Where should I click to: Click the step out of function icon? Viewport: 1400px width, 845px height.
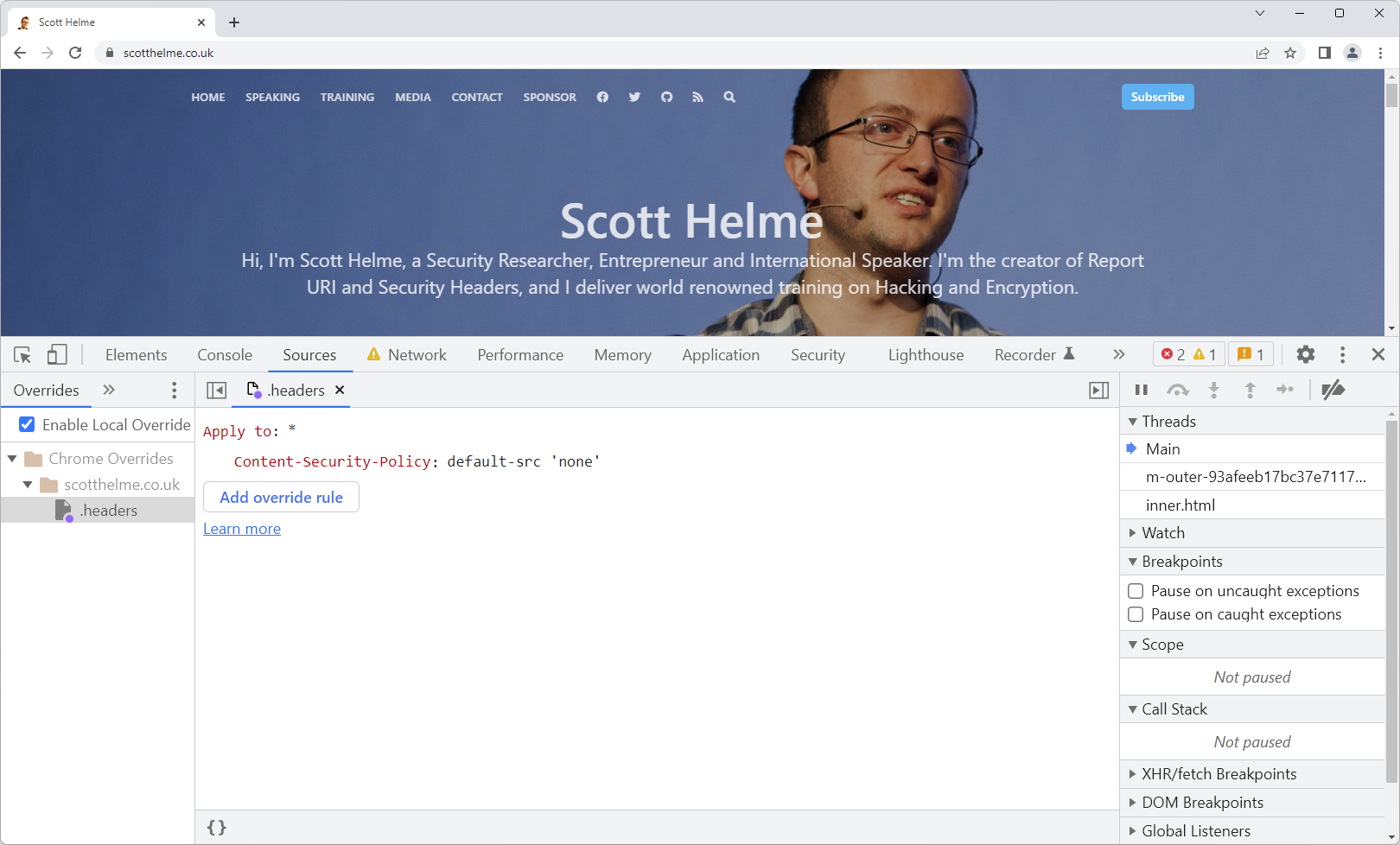click(1250, 391)
